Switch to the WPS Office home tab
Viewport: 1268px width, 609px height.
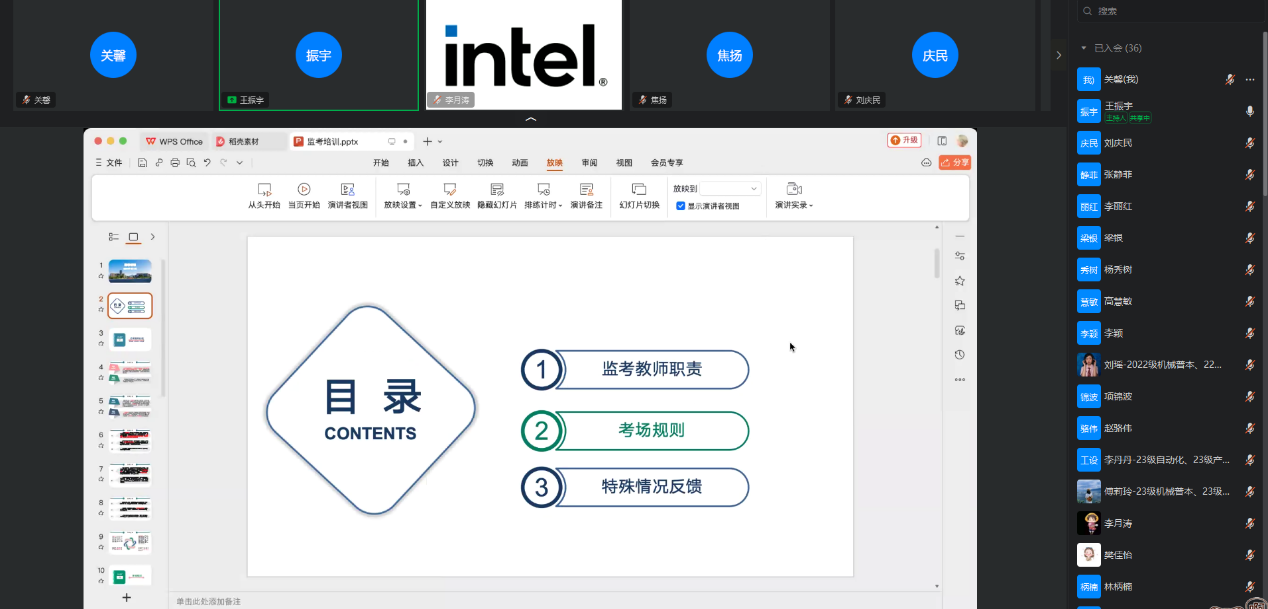[174, 142]
